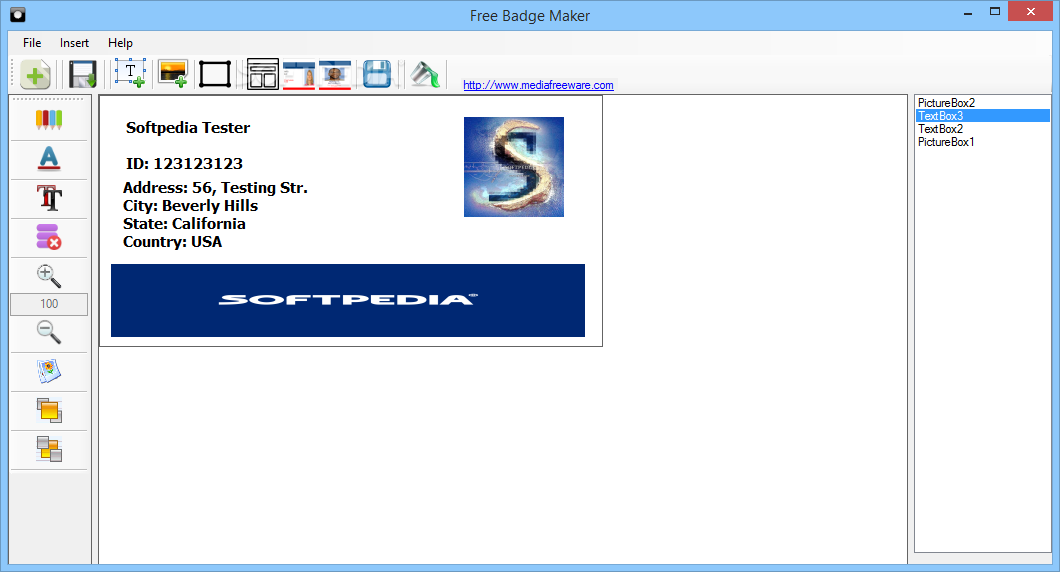Click the zoom value field showing 100
The height and width of the screenshot is (572, 1060).
(49, 304)
